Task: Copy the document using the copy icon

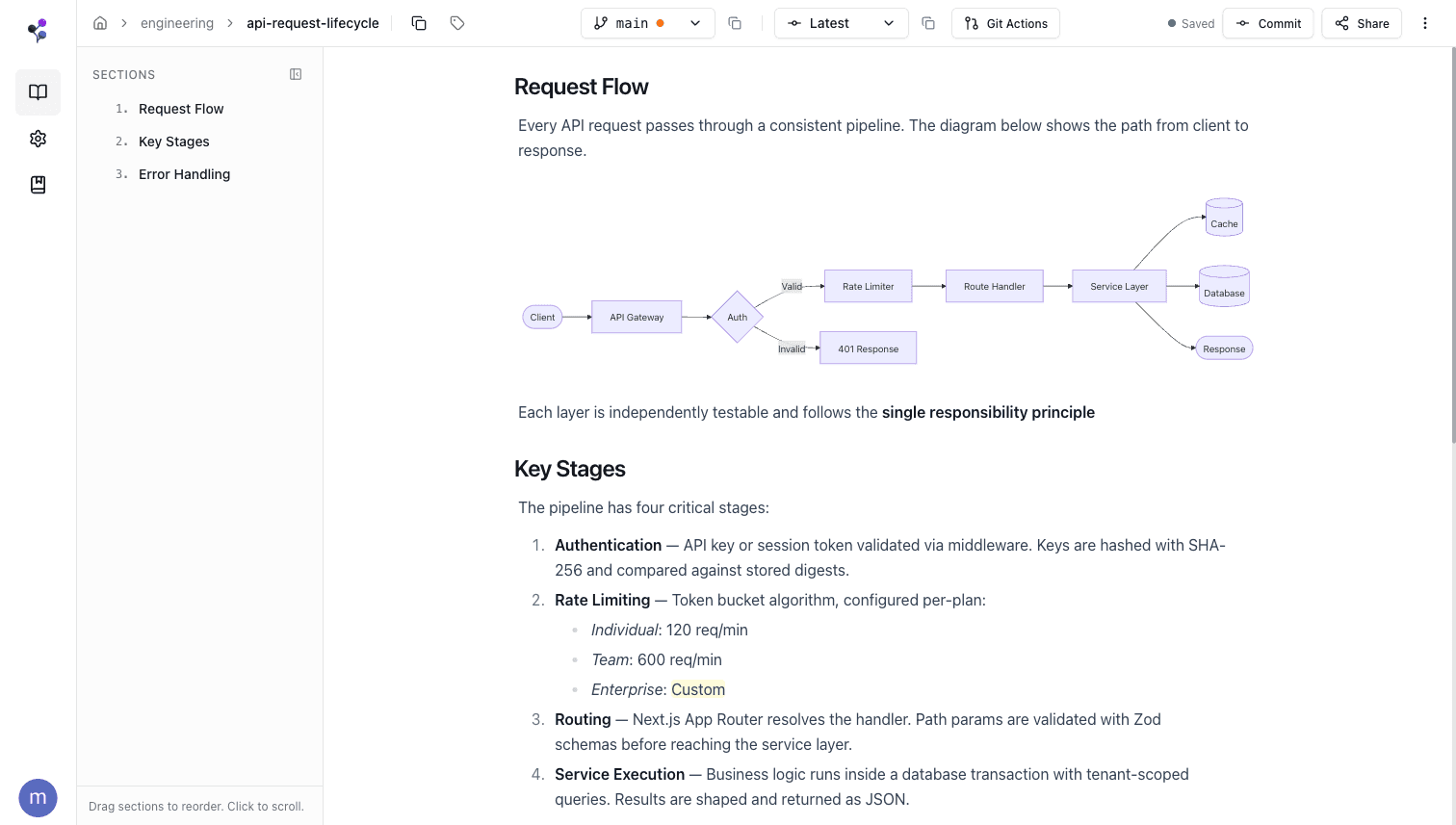Action: [419, 22]
